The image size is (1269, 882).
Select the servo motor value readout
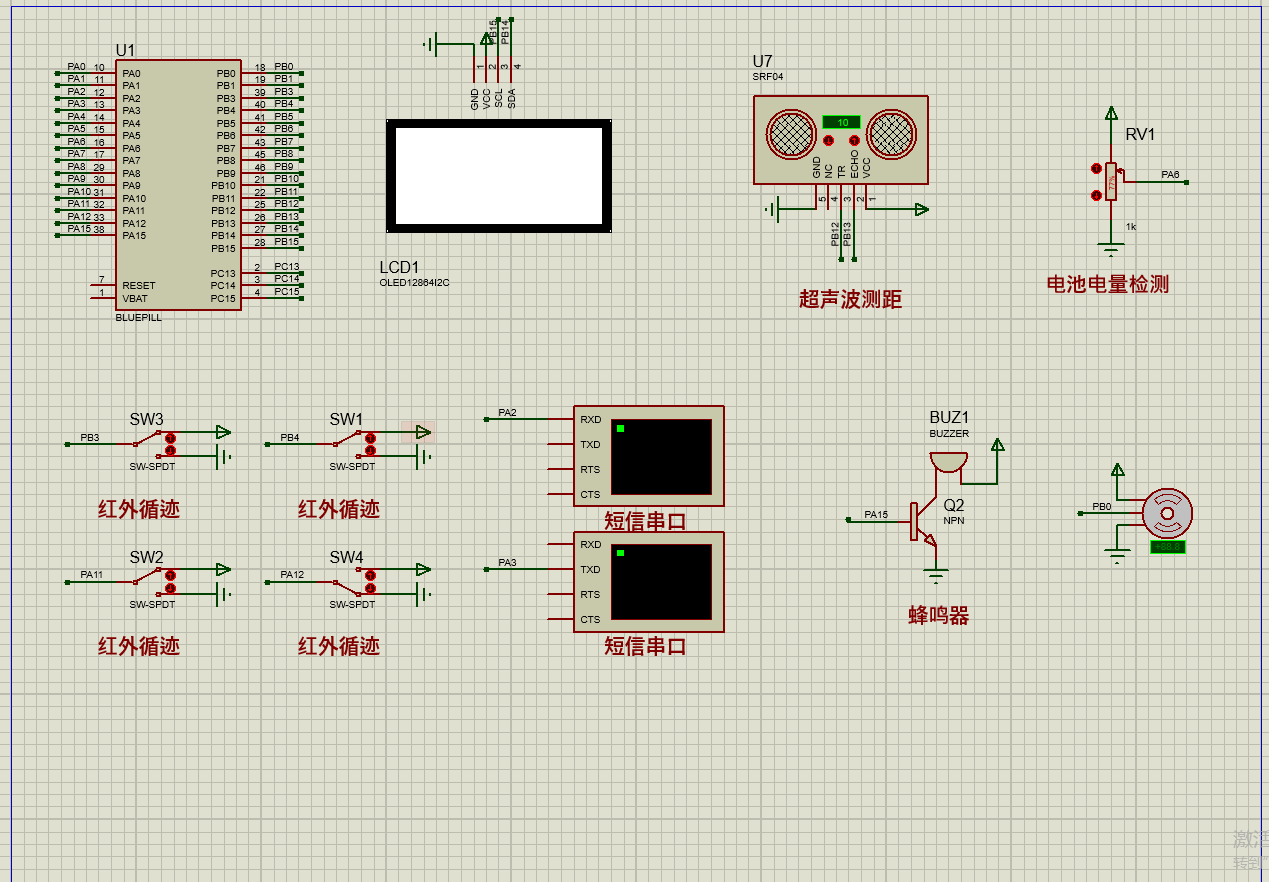pyautogui.click(x=1167, y=546)
